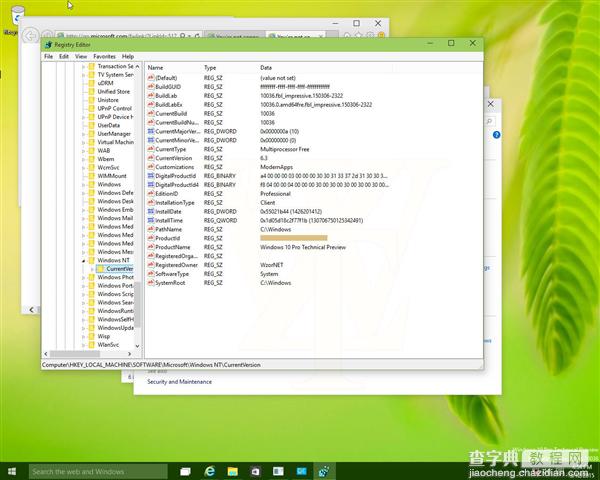Image resolution: width=600 pixels, height=480 pixels.
Task: Open the Store icon on taskbar
Action: 255,472
